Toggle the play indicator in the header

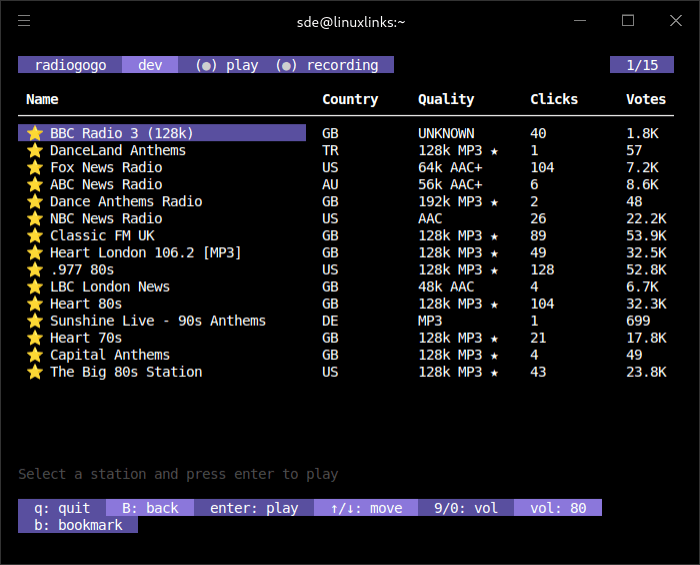click(227, 65)
